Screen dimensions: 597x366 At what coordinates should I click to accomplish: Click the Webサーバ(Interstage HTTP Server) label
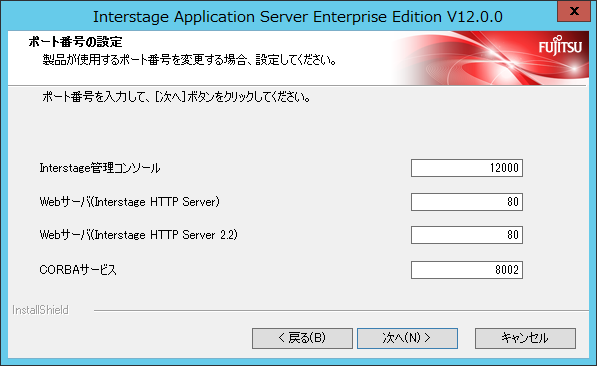[129, 201]
